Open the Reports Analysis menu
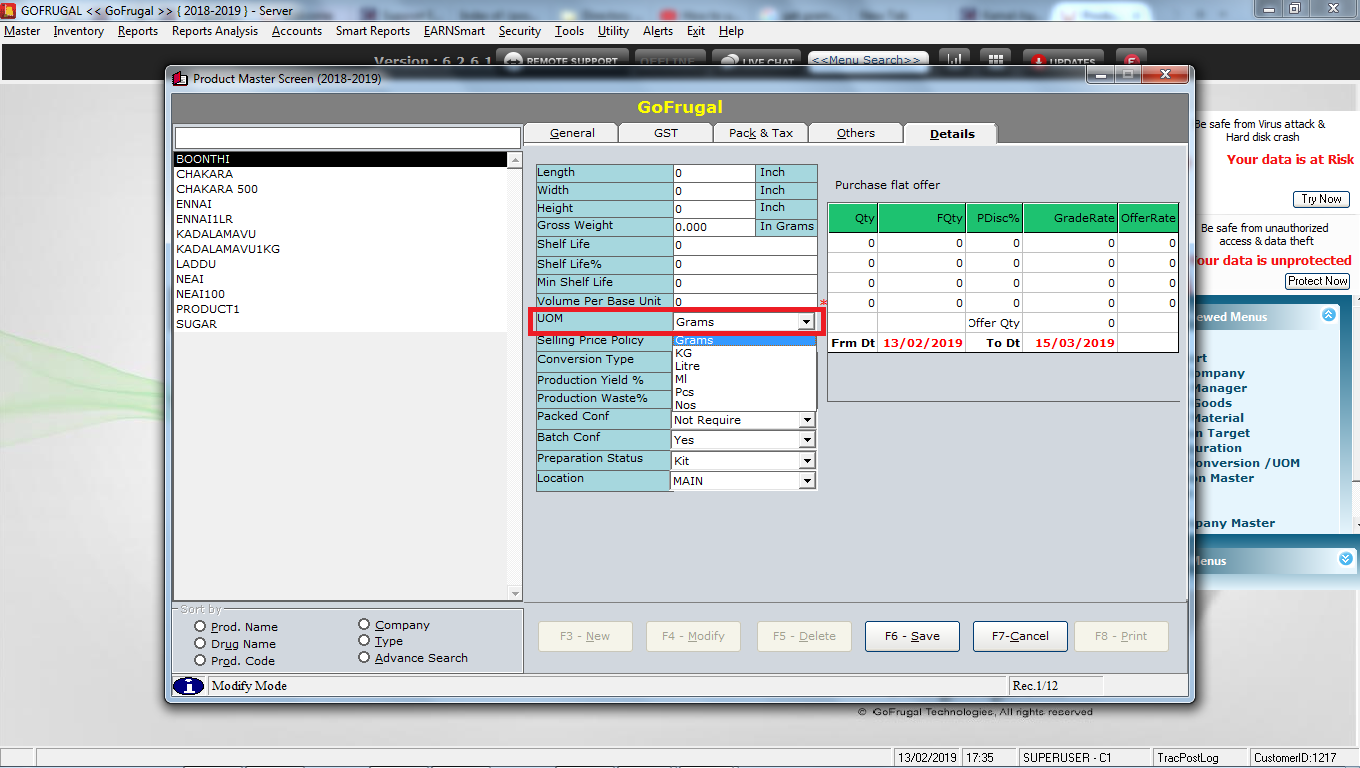Viewport: 1360px width, 768px height. 215,31
